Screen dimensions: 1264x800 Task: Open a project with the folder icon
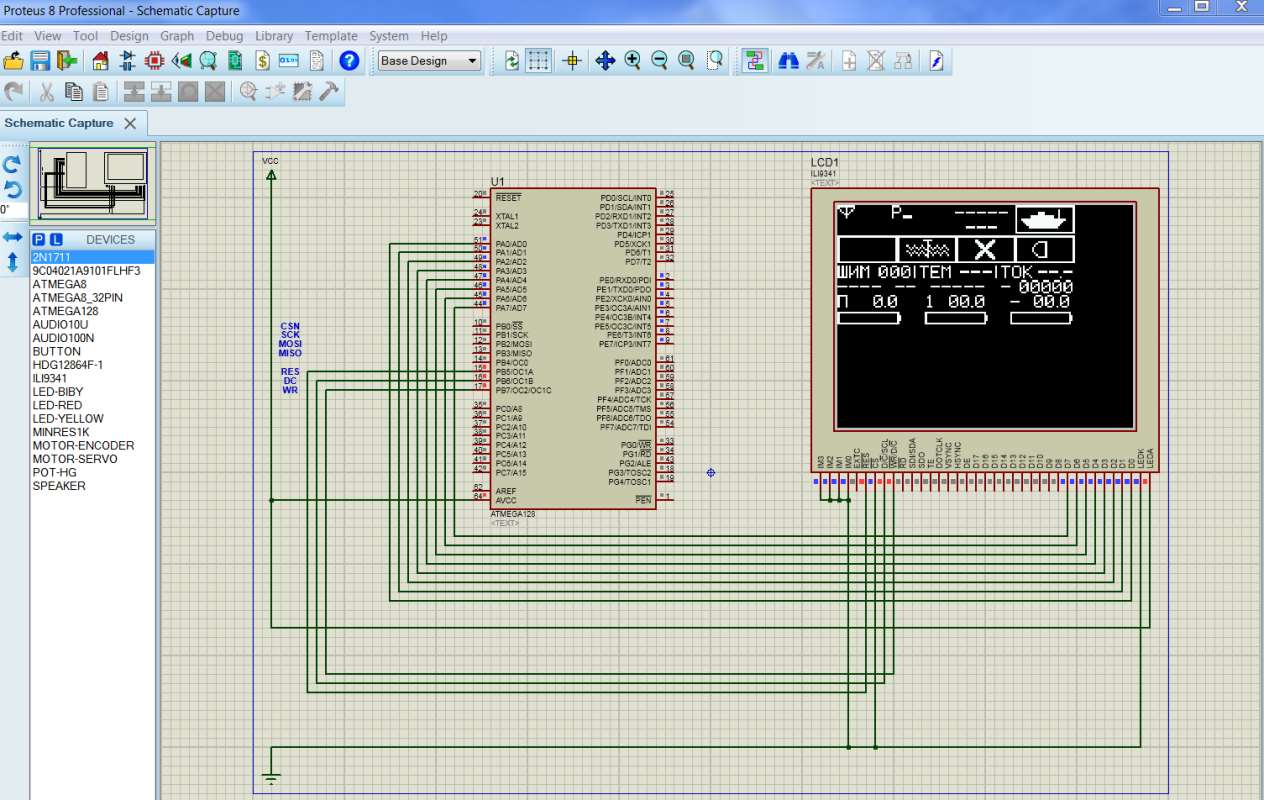tap(13, 61)
